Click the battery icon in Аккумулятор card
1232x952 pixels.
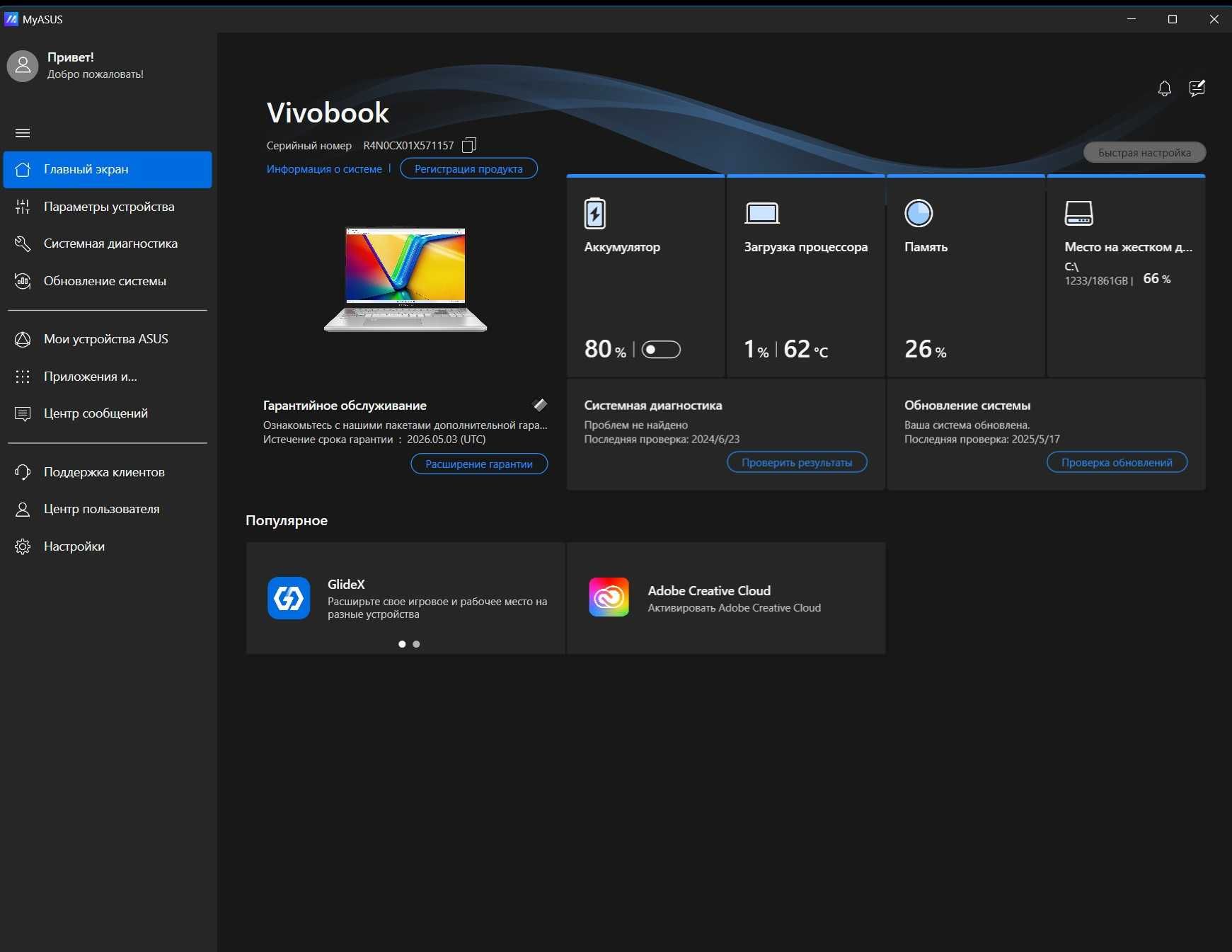(594, 213)
